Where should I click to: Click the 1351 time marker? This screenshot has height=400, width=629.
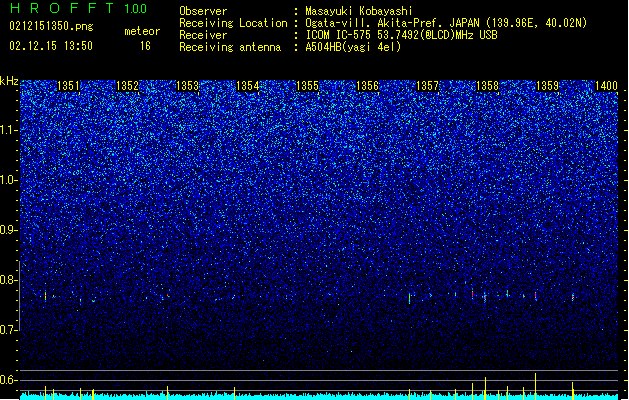click(69, 86)
